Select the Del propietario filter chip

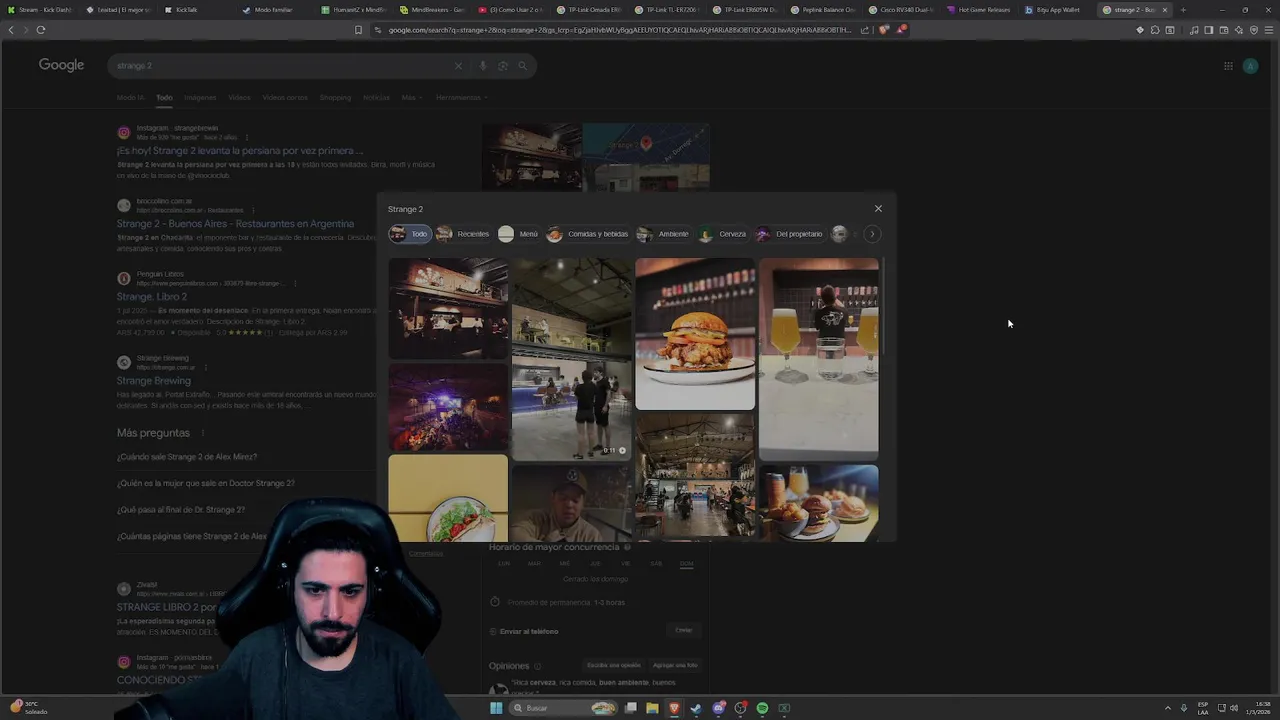789,234
